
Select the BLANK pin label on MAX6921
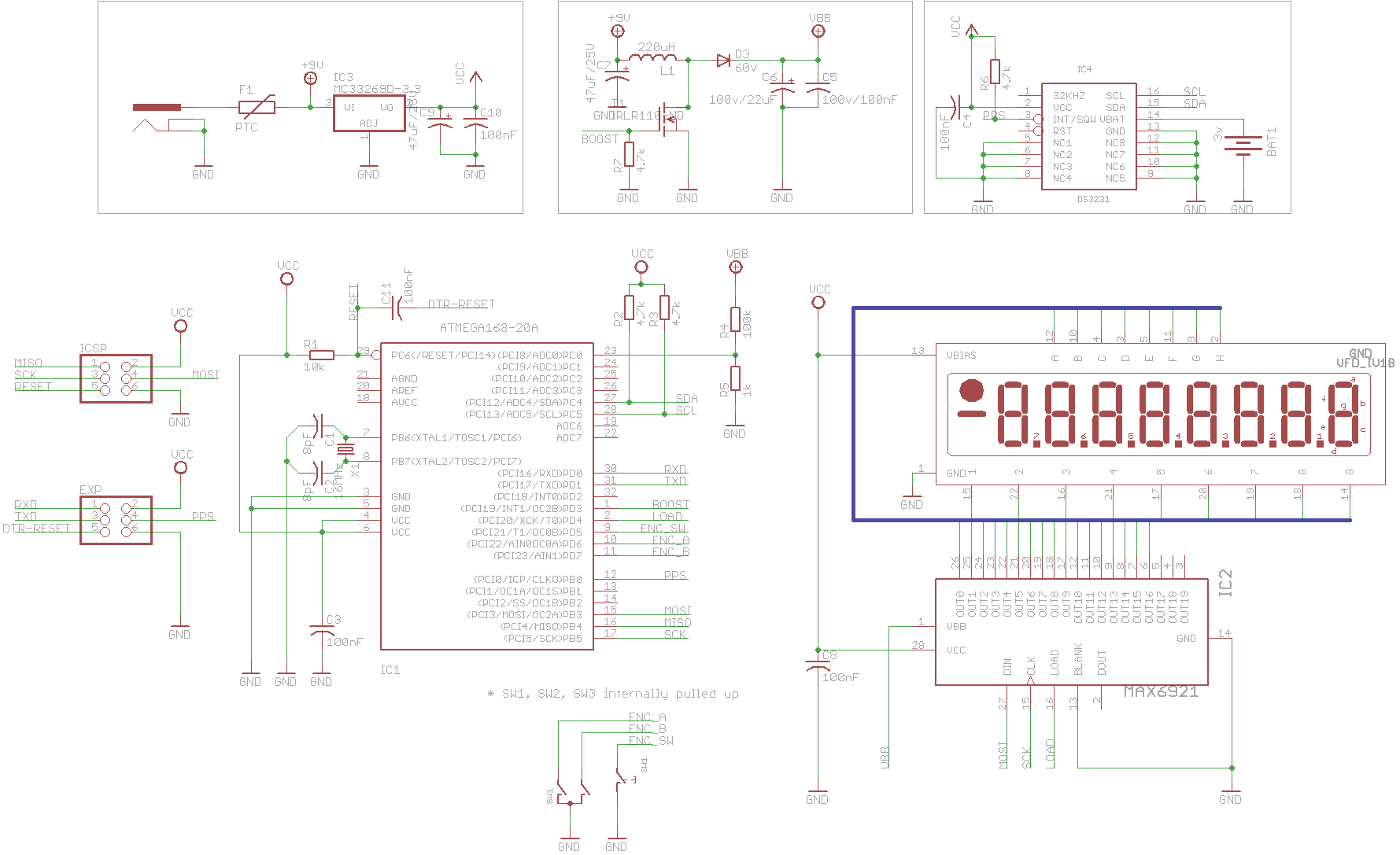(x=1078, y=659)
